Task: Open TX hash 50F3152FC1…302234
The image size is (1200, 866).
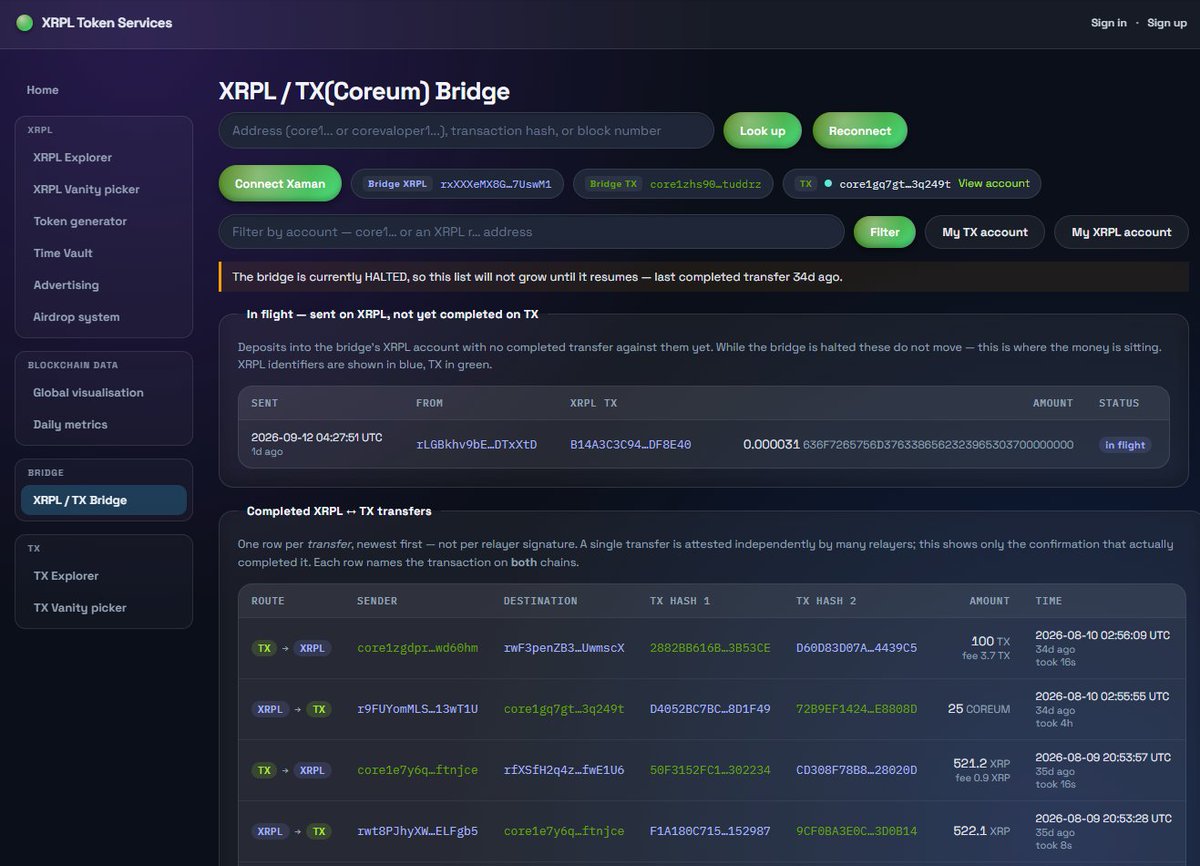Action: 710,770
